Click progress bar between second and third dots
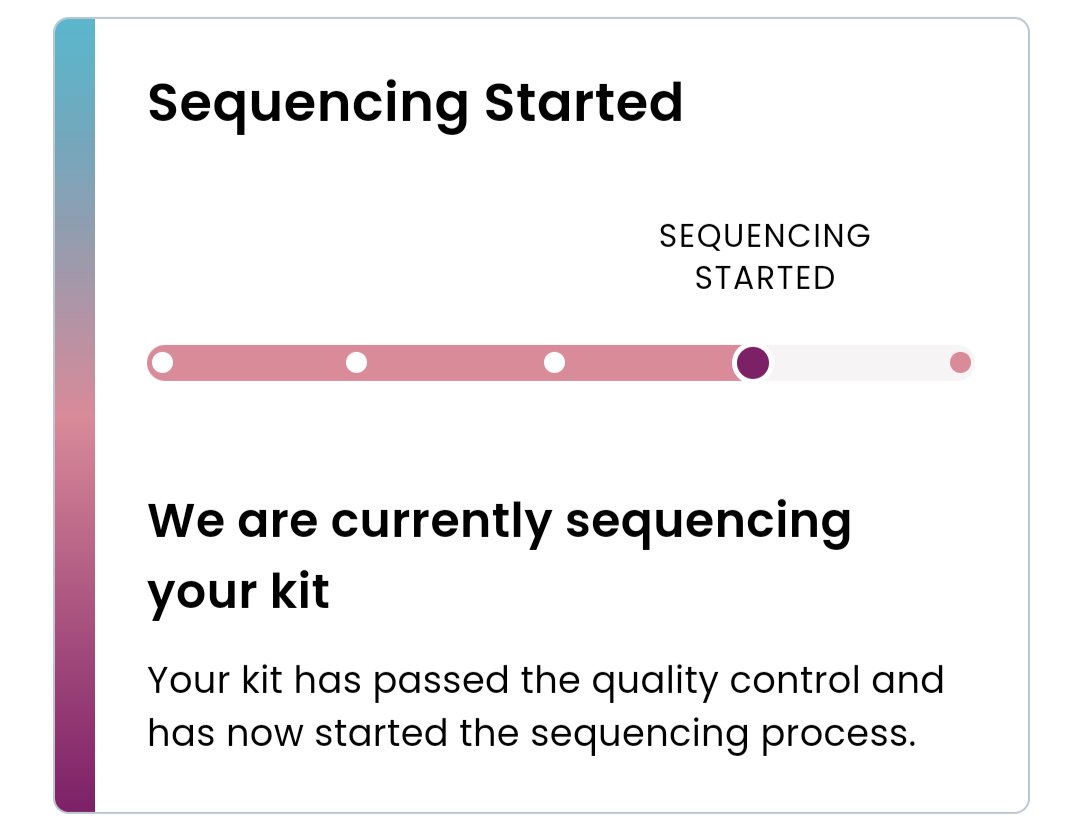The width and height of the screenshot is (1080, 826). [x=455, y=362]
